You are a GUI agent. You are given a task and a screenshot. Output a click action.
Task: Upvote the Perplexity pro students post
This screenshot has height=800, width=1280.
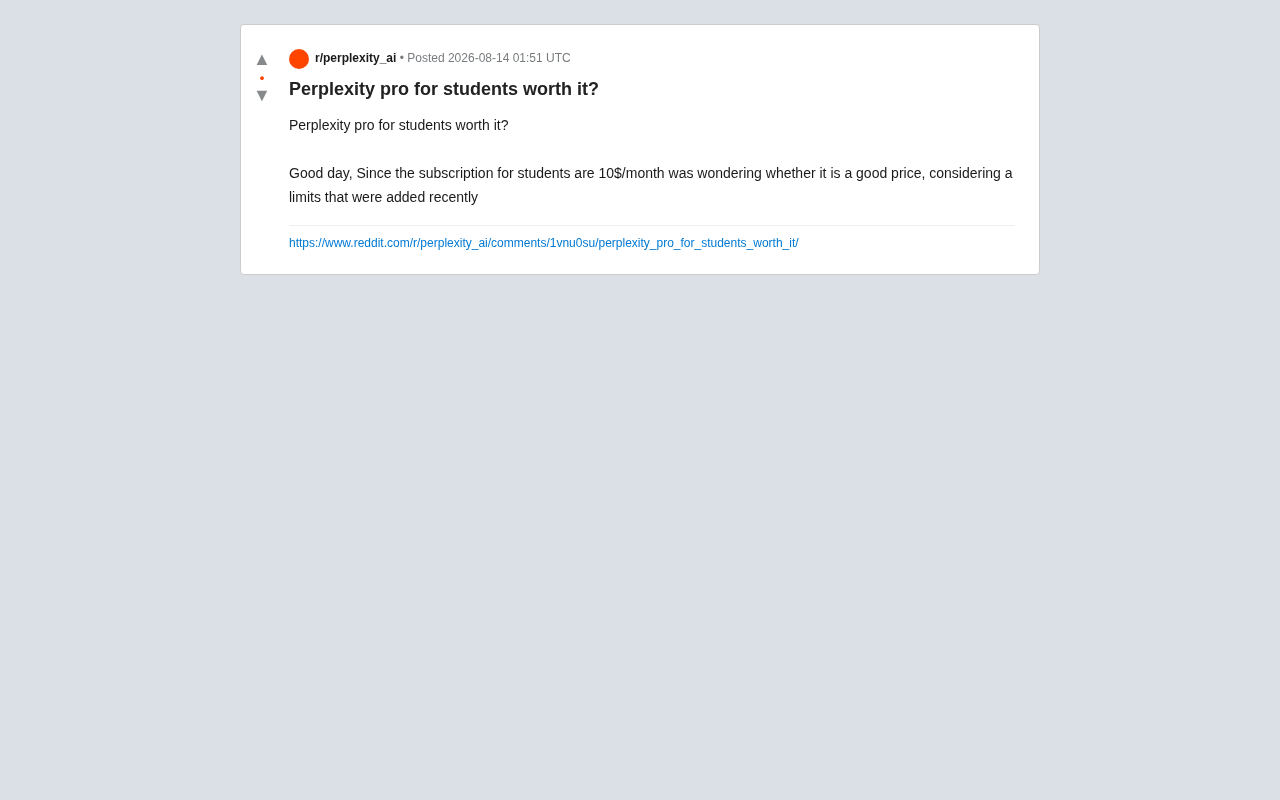(x=262, y=59)
